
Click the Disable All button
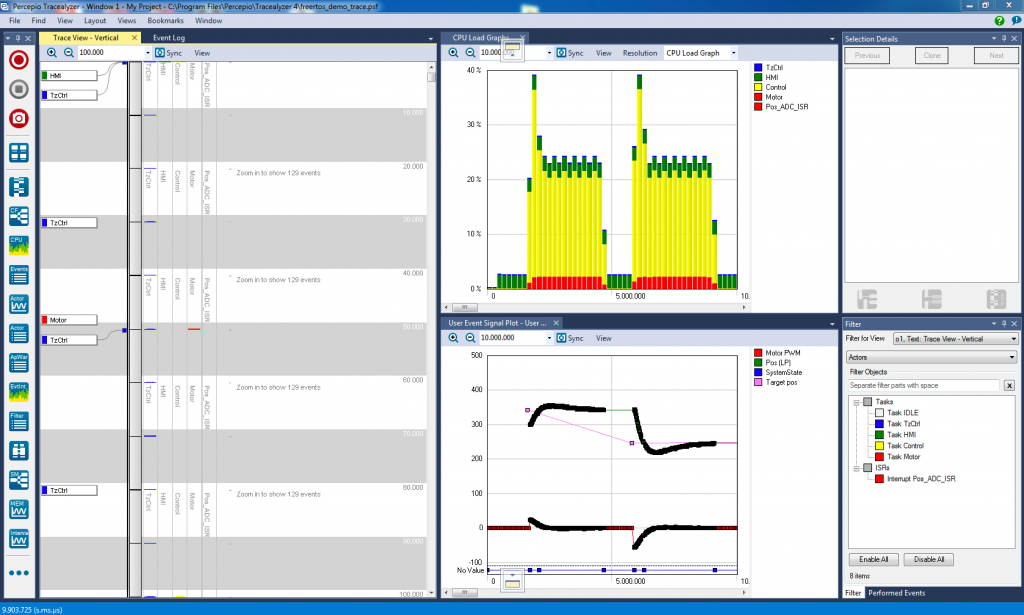930,559
